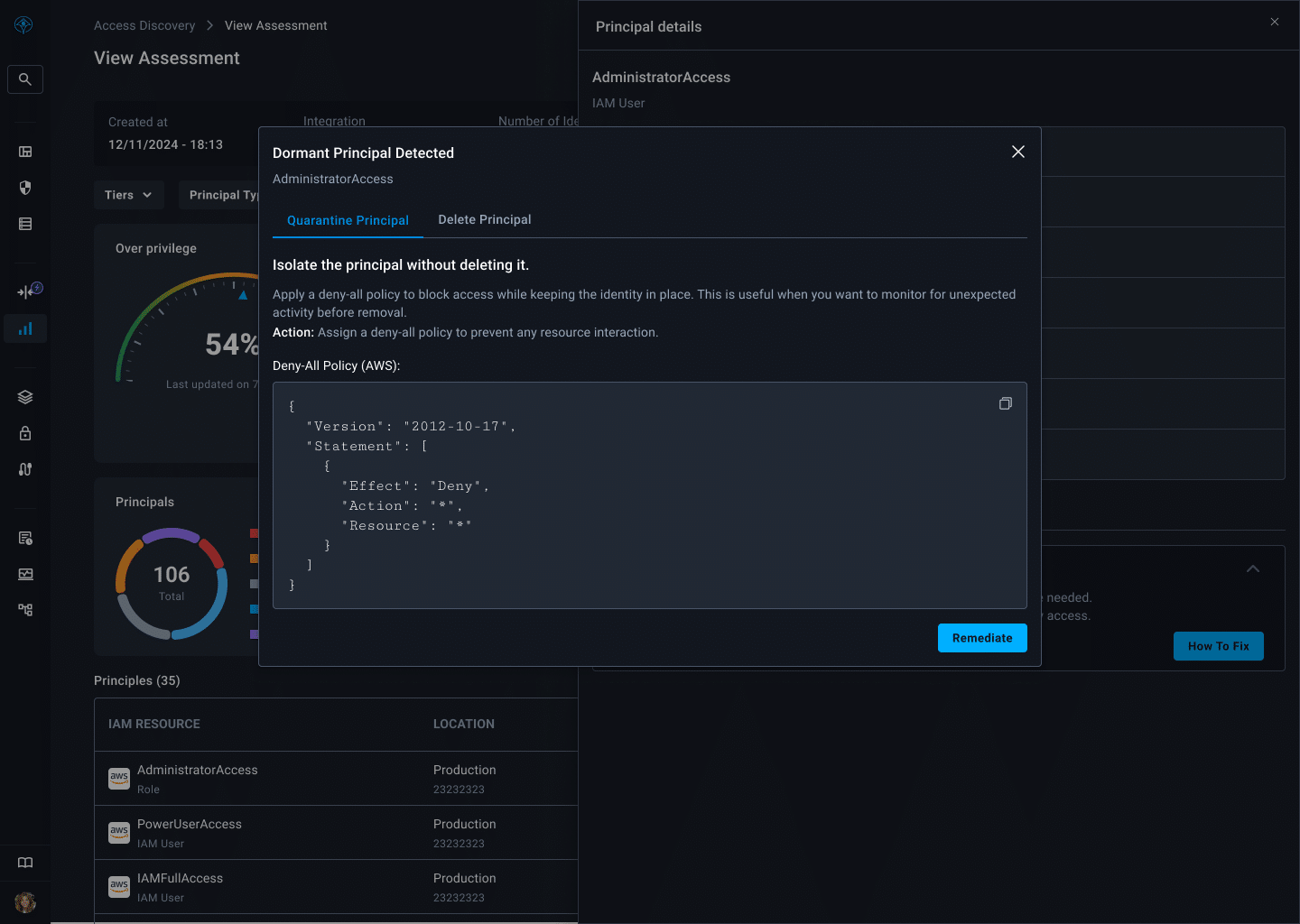This screenshot has height=924, width=1300.
Task: Collapse the remediation section chevron in details panel
Action: (x=1253, y=568)
